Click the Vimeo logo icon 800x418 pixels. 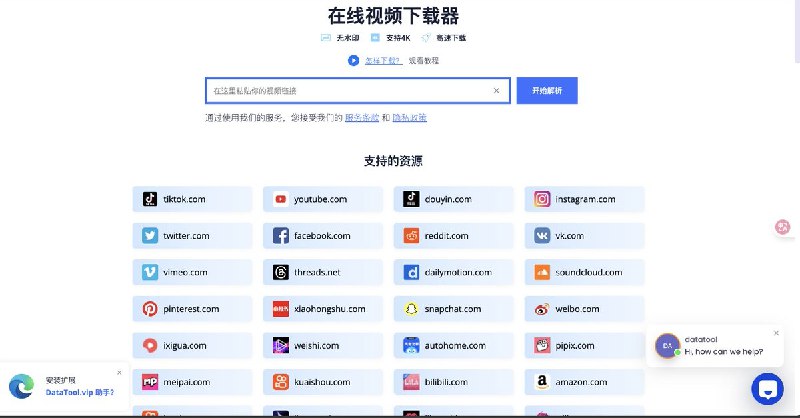[x=149, y=272]
